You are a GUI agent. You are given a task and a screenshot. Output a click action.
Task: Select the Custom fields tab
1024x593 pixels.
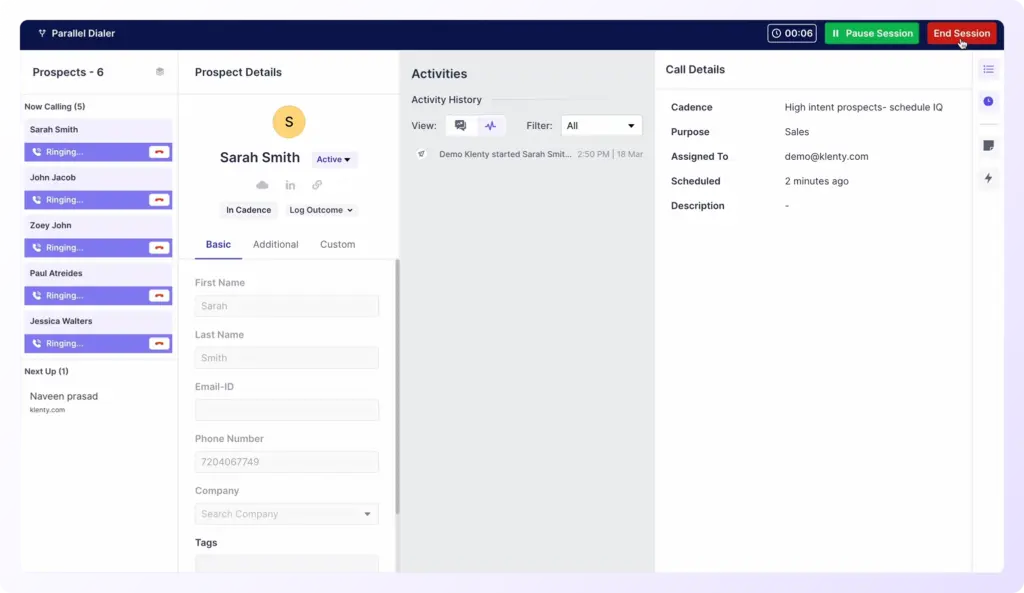tap(337, 244)
